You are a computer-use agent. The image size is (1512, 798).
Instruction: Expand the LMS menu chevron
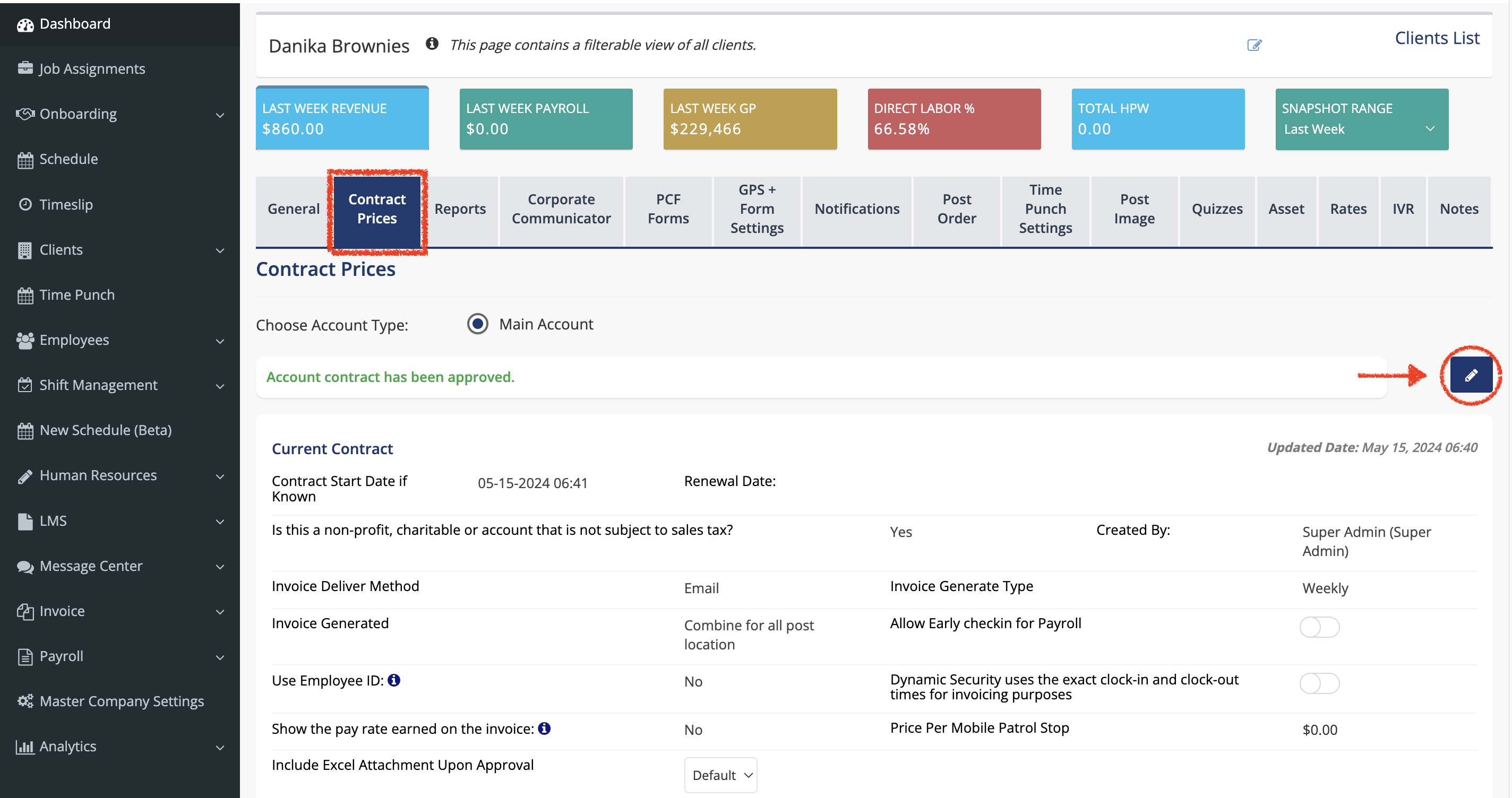pos(220,522)
